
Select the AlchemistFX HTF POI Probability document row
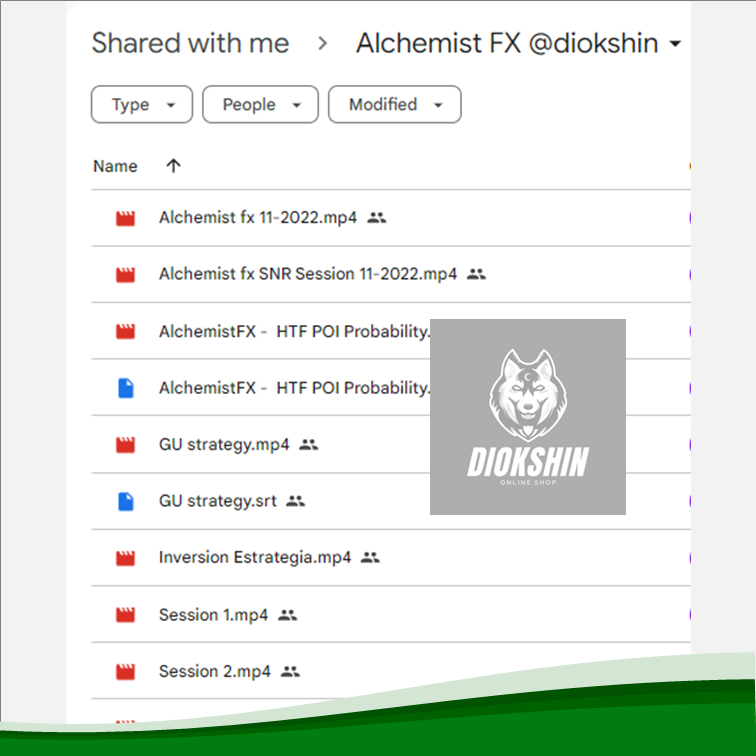(391, 388)
